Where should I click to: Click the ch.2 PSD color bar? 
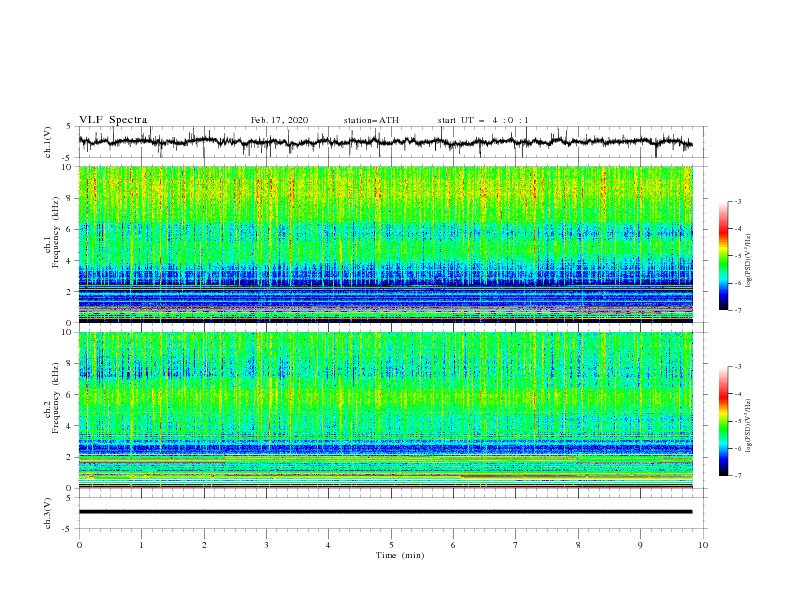(723, 421)
